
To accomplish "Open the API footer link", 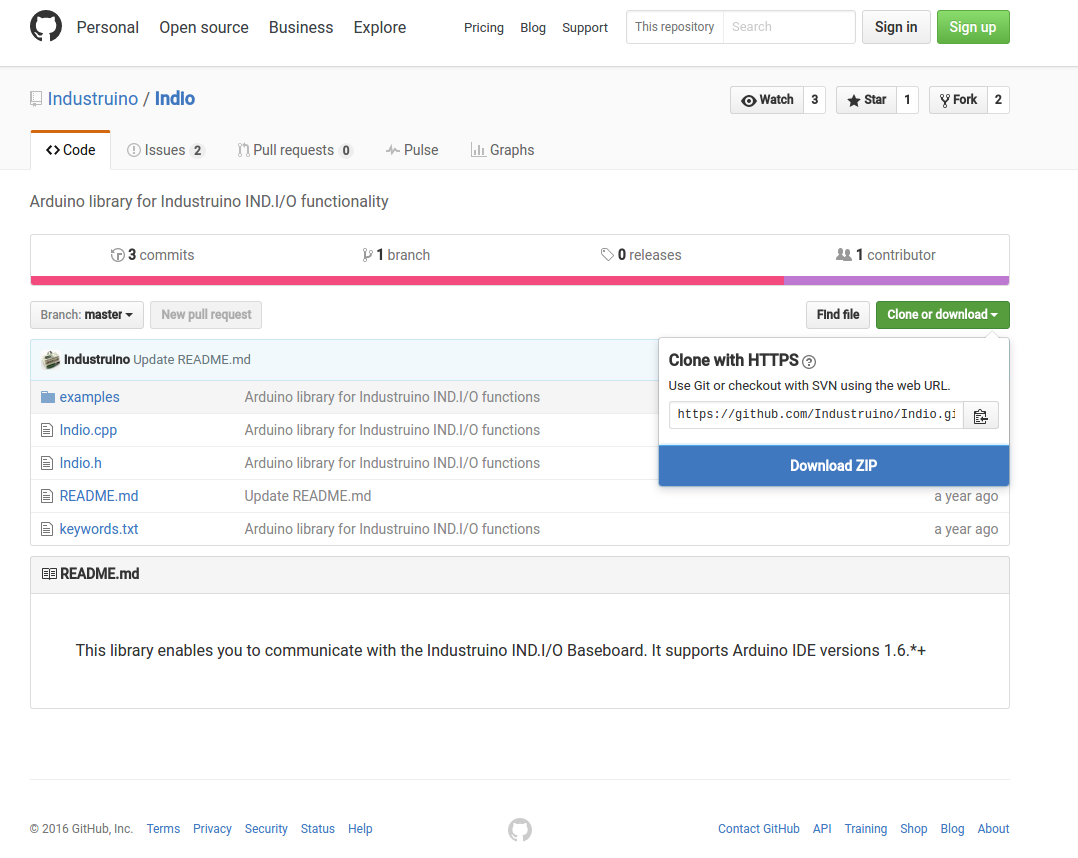I will pos(822,829).
